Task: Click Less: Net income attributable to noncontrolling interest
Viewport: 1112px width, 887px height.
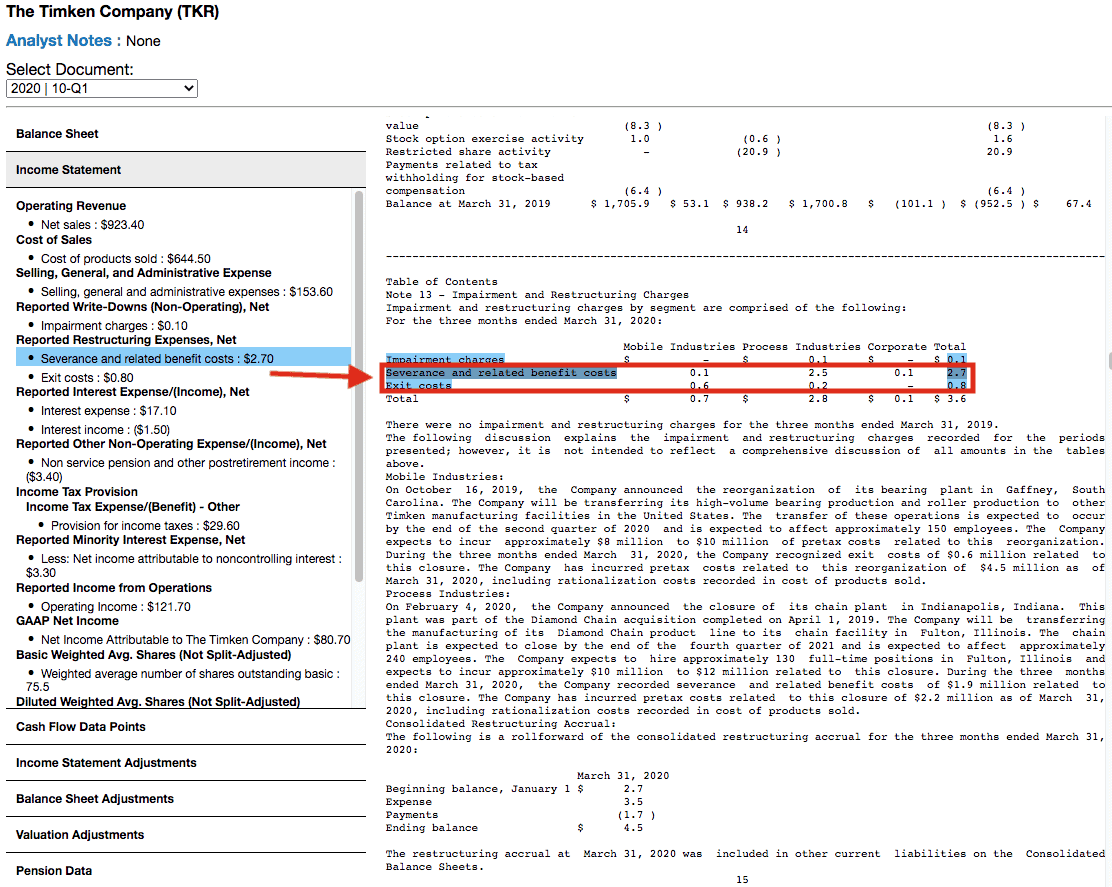Action: tap(184, 566)
